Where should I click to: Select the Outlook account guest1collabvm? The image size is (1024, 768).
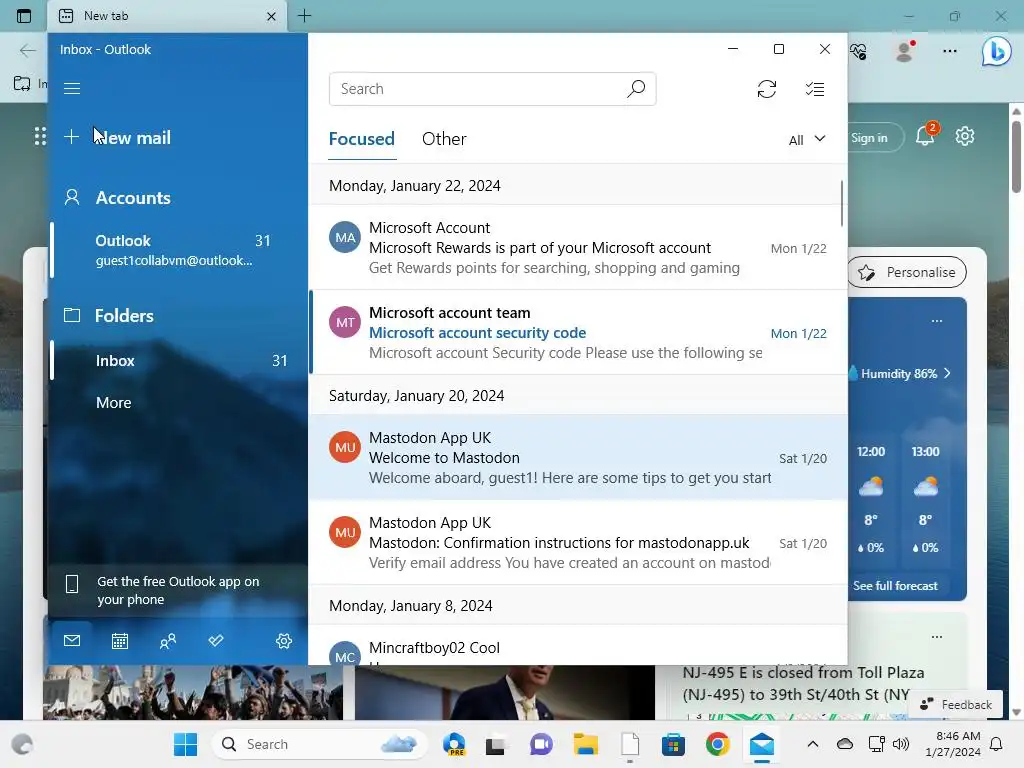[x=179, y=250]
